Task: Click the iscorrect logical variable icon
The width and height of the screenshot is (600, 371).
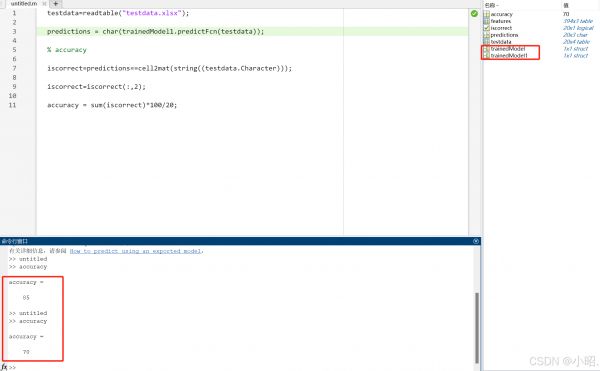Action: 486,28
